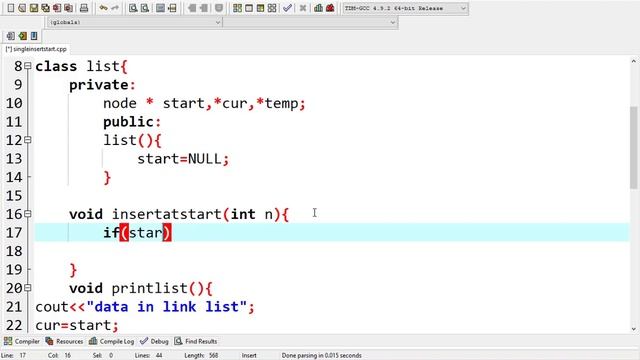Image resolution: width=640 pixels, height=360 pixels.
Task: Click the 'Length: 568' status bar entry
Action: click(201, 356)
